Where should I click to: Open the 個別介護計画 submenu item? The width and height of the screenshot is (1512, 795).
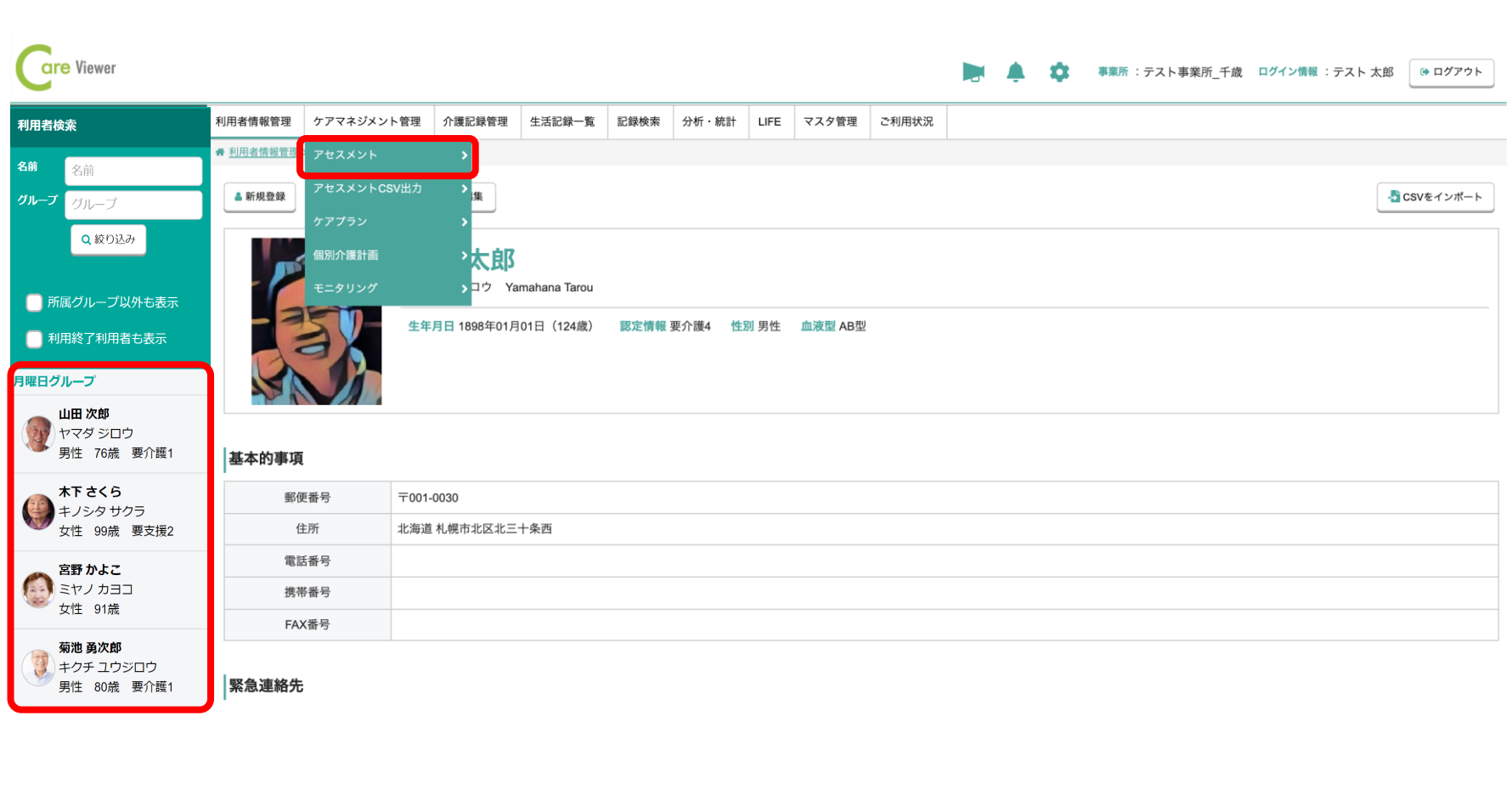tap(388, 256)
